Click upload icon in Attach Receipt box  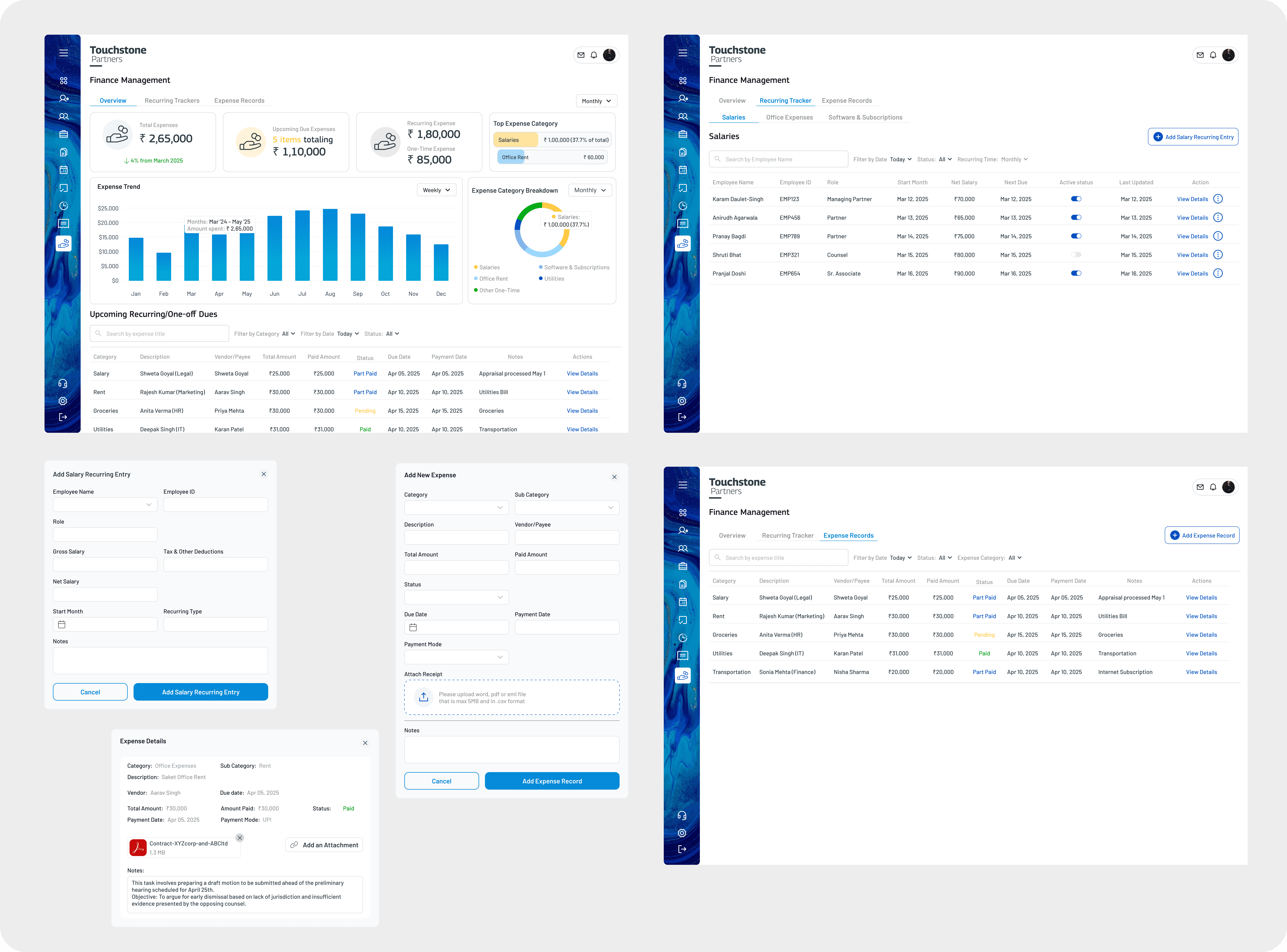[x=424, y=697]
